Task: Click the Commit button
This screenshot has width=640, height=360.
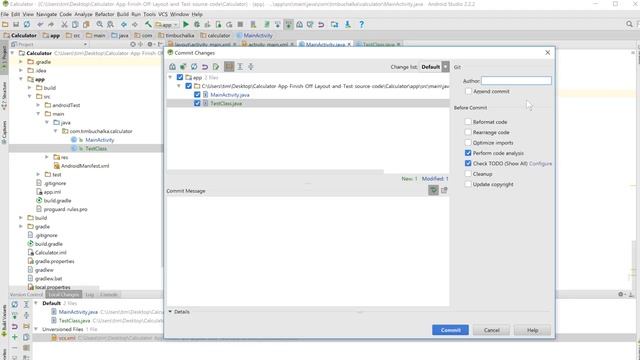Action: (450, 330)
